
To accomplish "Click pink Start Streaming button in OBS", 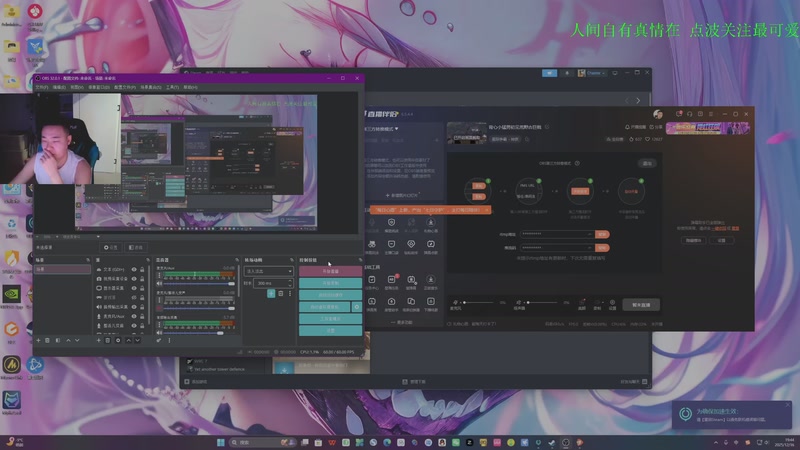I will click(331, 271).
